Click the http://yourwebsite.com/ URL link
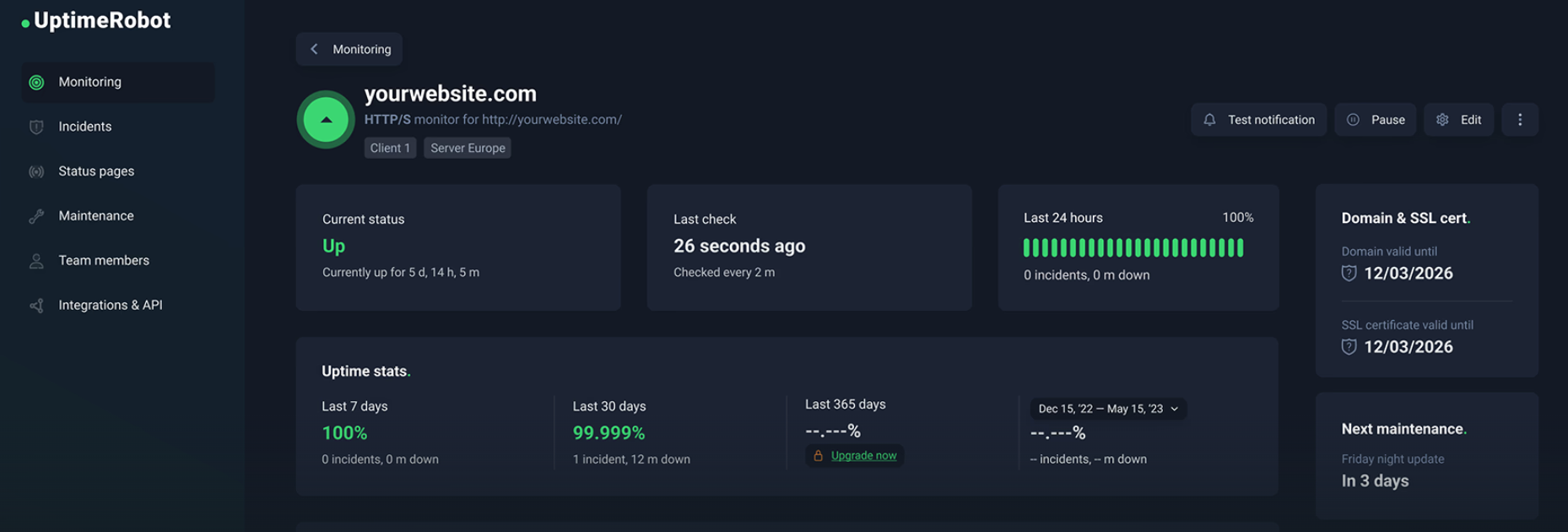 coord(552,120)
